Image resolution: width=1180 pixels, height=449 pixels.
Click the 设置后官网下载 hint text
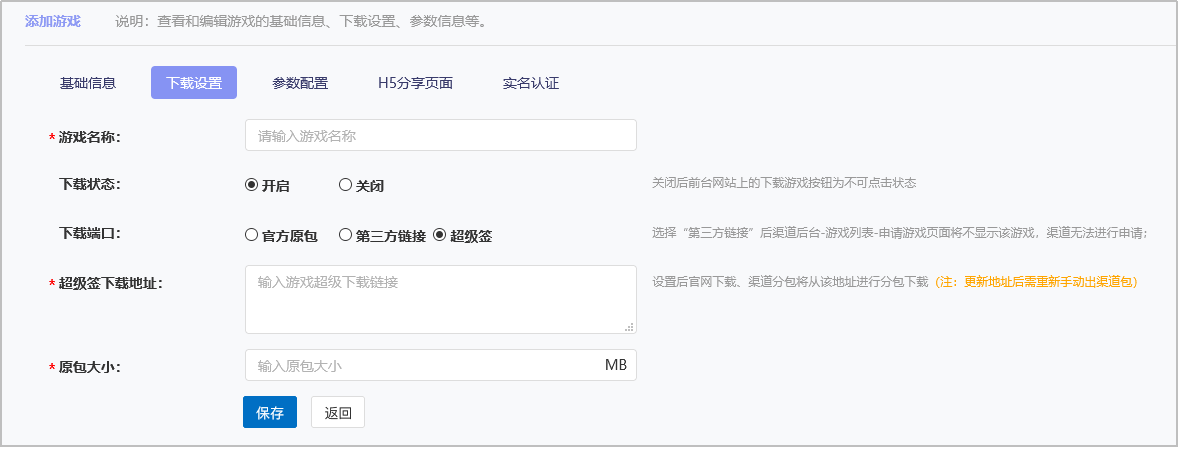pos(790,282)
